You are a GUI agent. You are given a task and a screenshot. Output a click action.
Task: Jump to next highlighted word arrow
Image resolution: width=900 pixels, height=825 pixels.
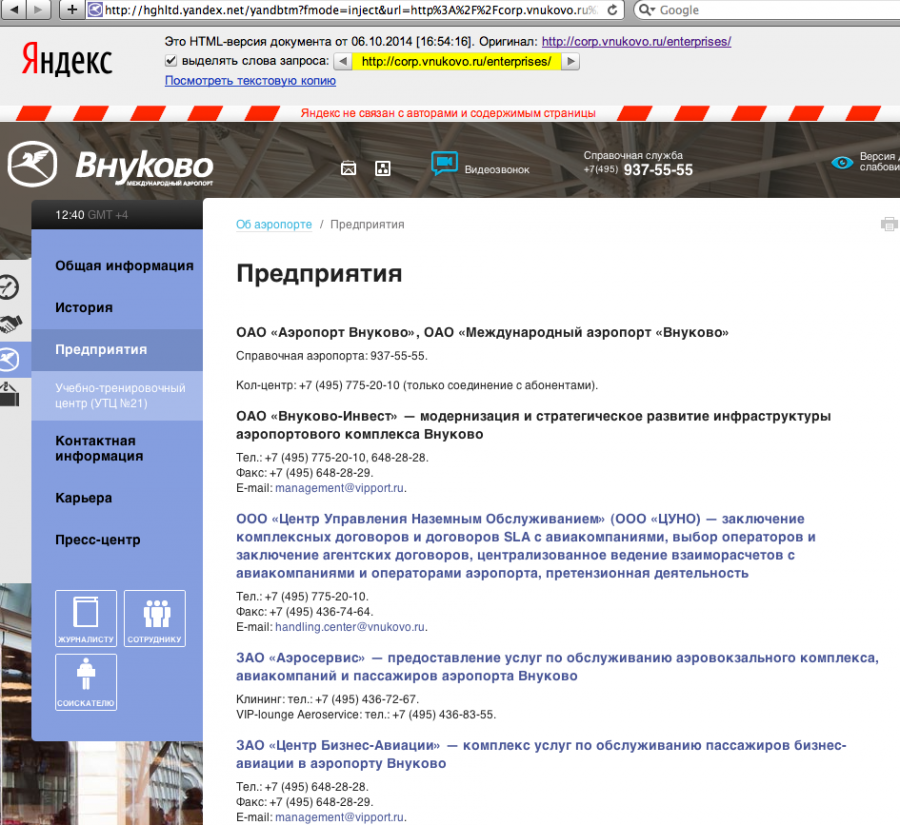[570, 61]
